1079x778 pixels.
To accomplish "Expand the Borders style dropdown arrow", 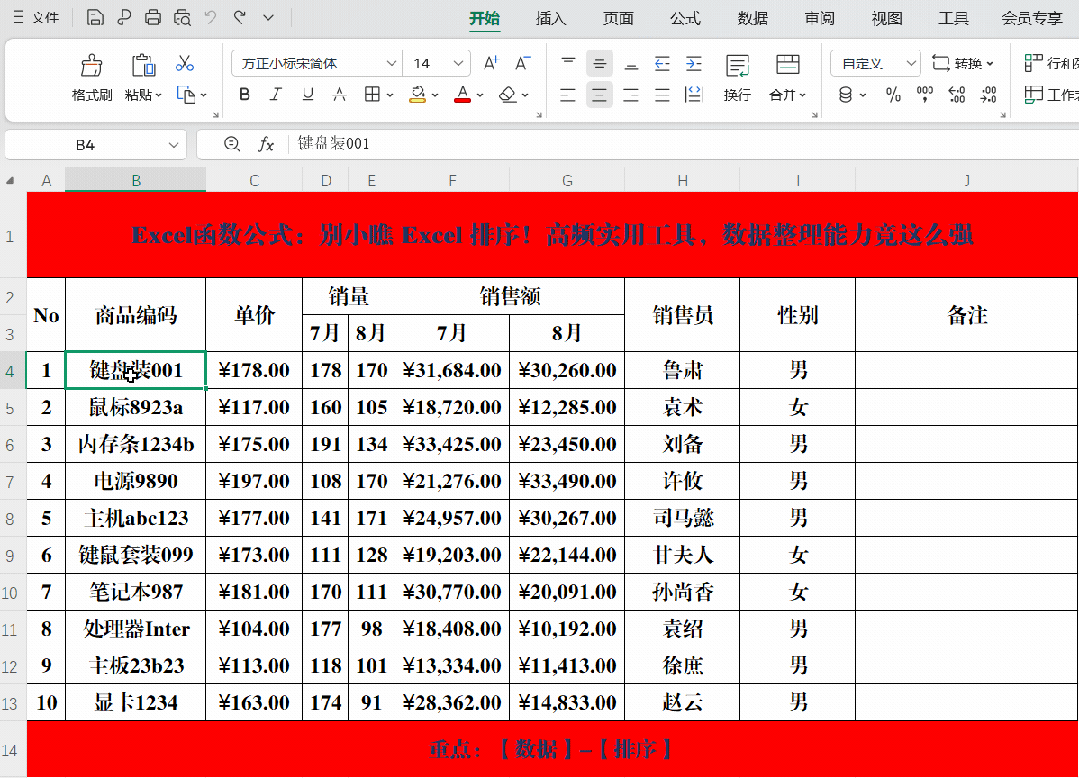I will (389, 95).
